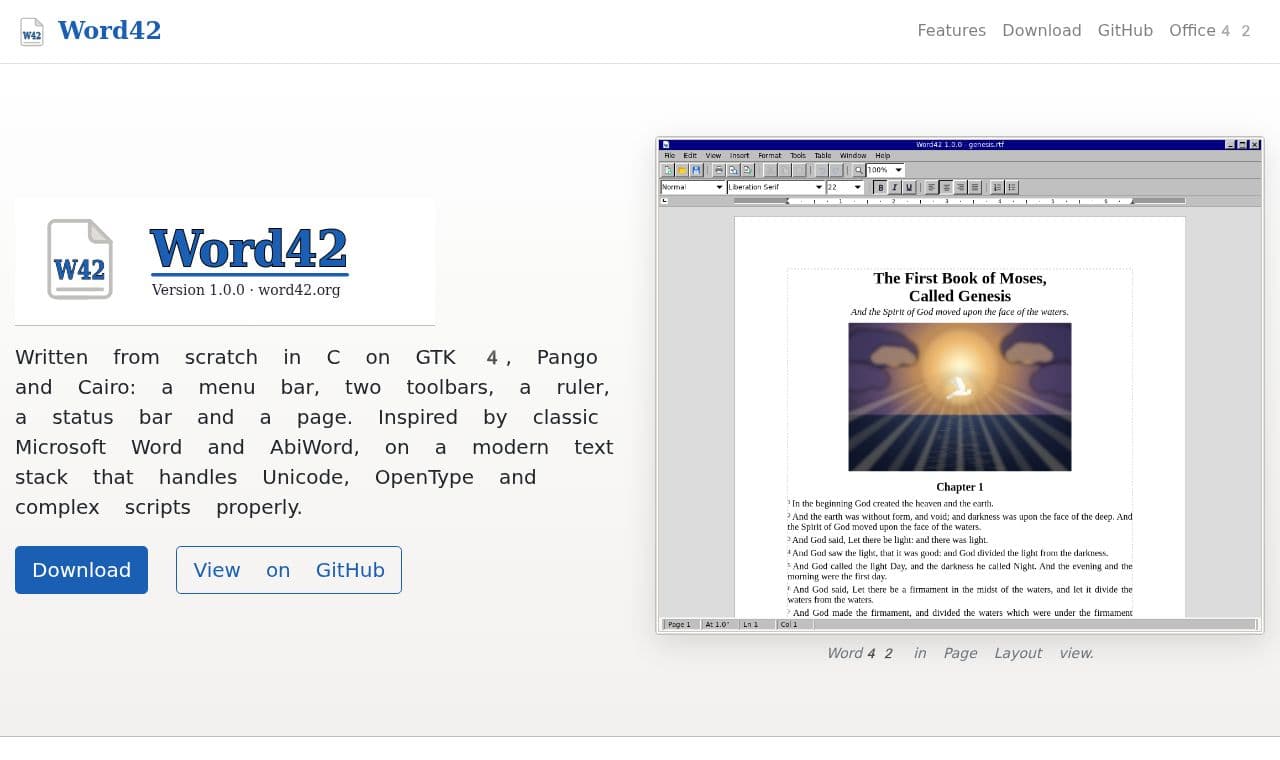The height and width of the screenshot is (760, 1280).
Task: Click the Save floppy disk icon in Word42
Action: pyautogui.click(x=696, y=171)
